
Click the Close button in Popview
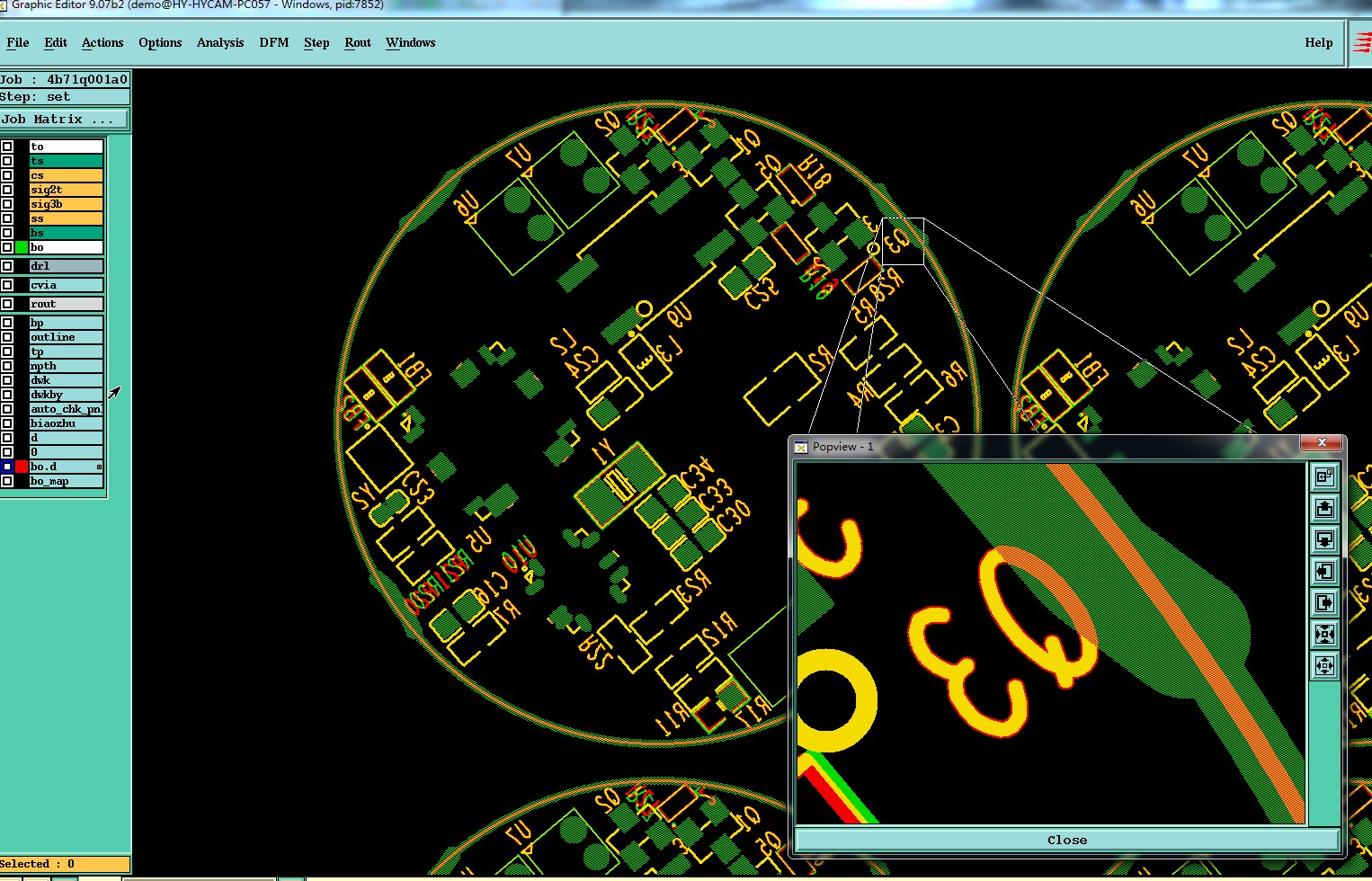click(1067, 840)
